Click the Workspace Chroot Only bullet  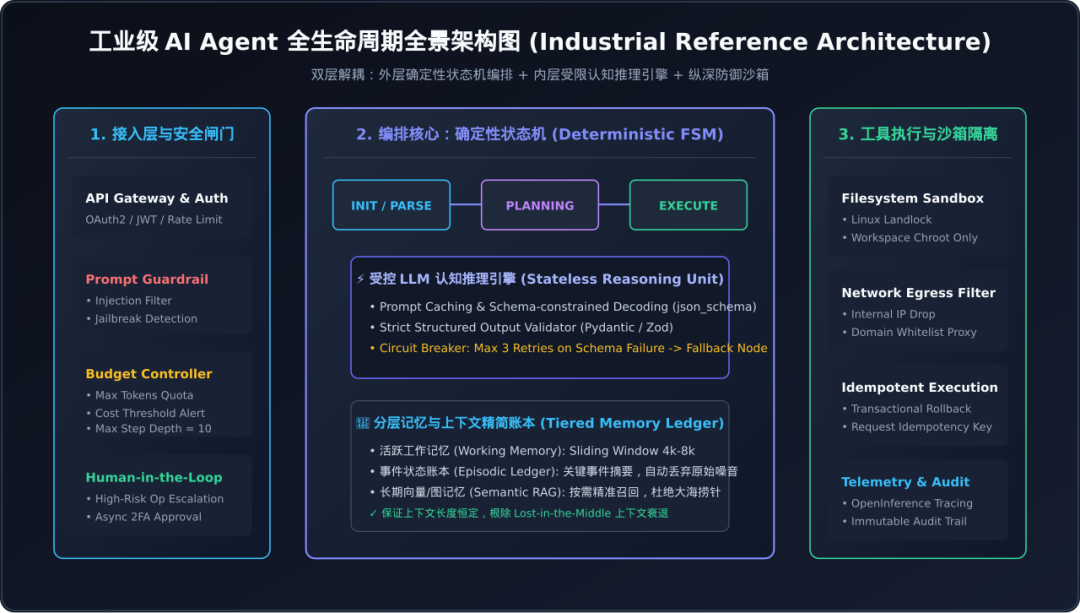click(909, 238)
